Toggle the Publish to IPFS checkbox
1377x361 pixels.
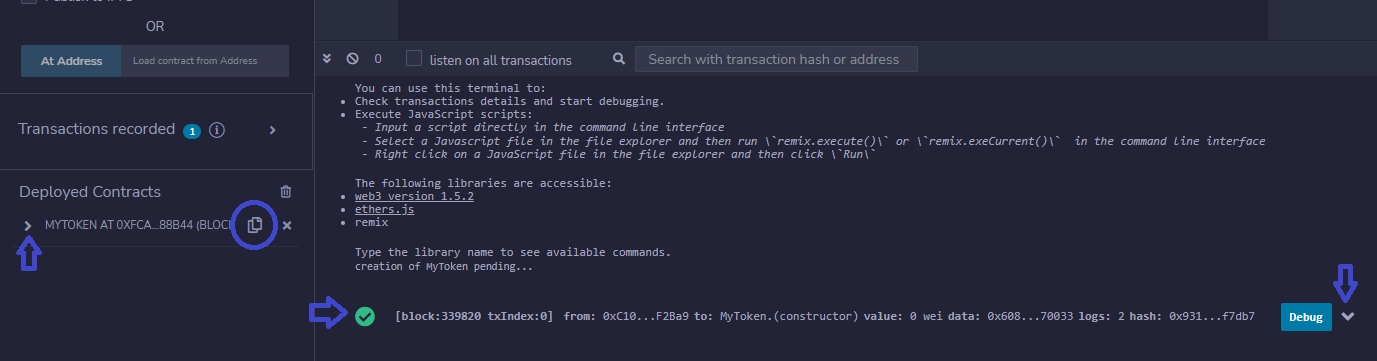[x=29, y=2]
